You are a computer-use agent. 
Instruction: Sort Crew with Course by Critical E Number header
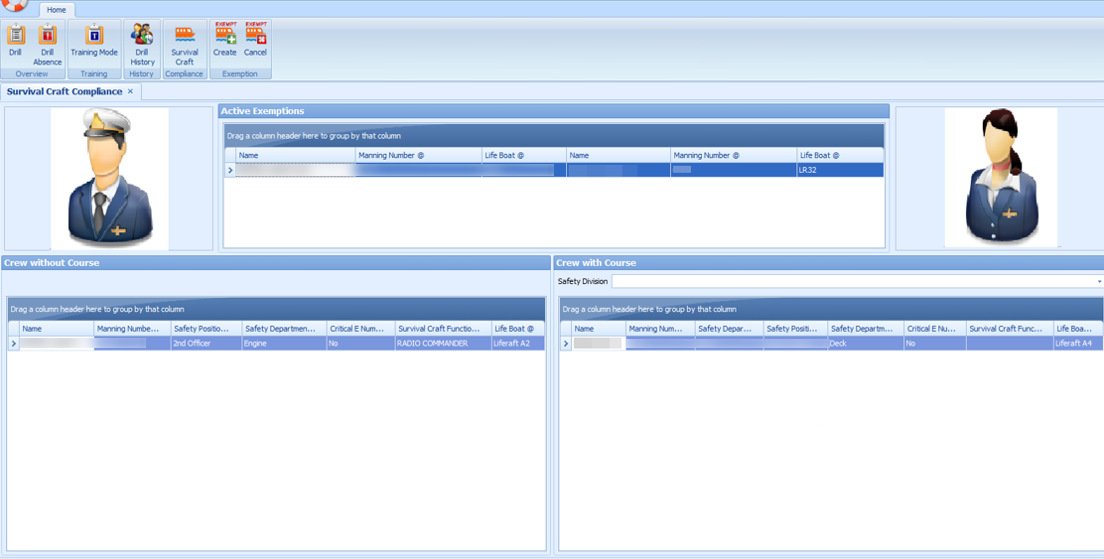935,329
